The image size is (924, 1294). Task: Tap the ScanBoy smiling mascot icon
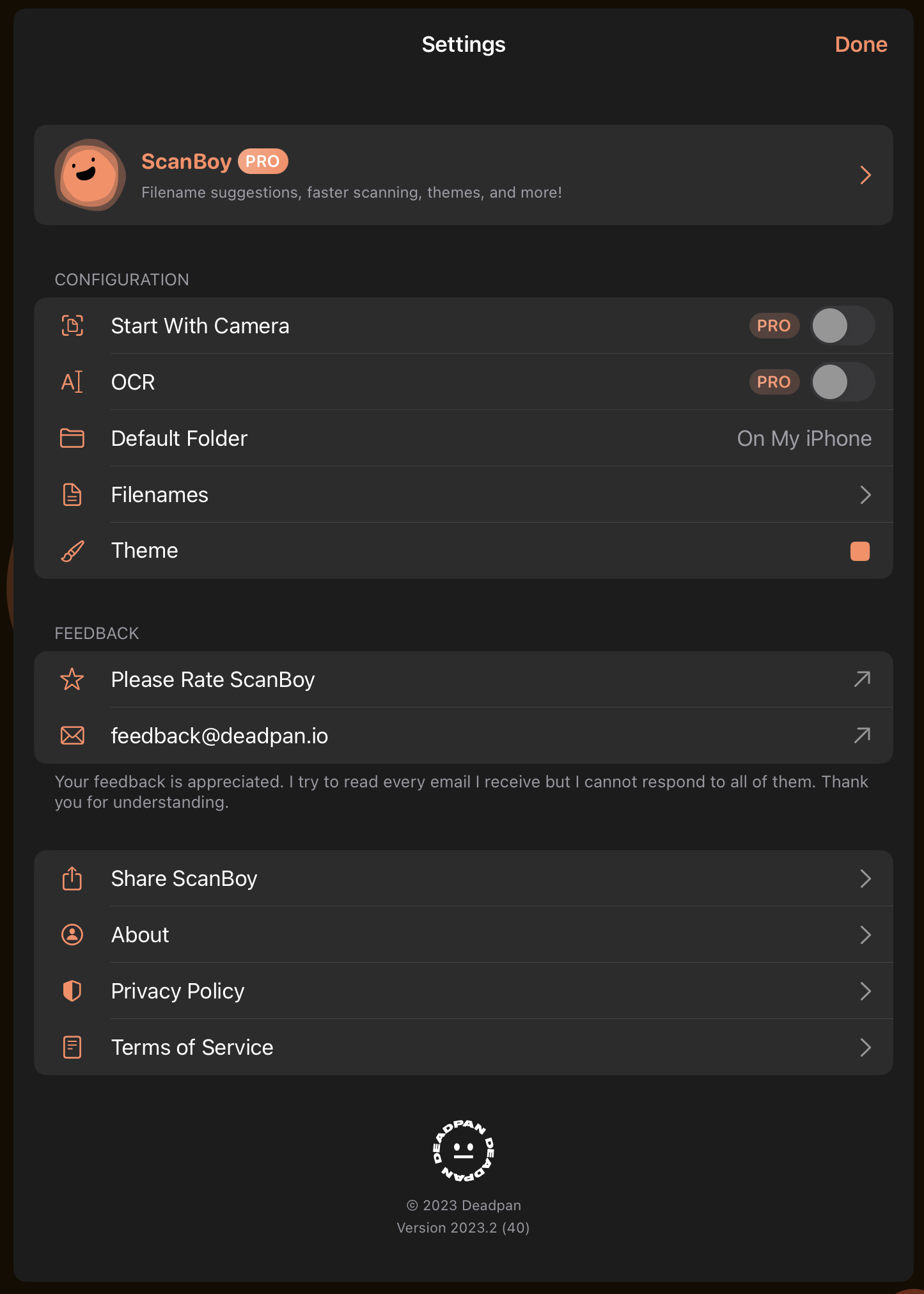90,175
